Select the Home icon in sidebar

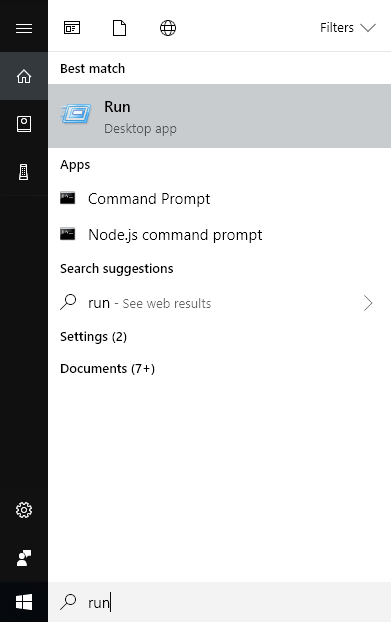pyautogui.click(x=24, y=76)
